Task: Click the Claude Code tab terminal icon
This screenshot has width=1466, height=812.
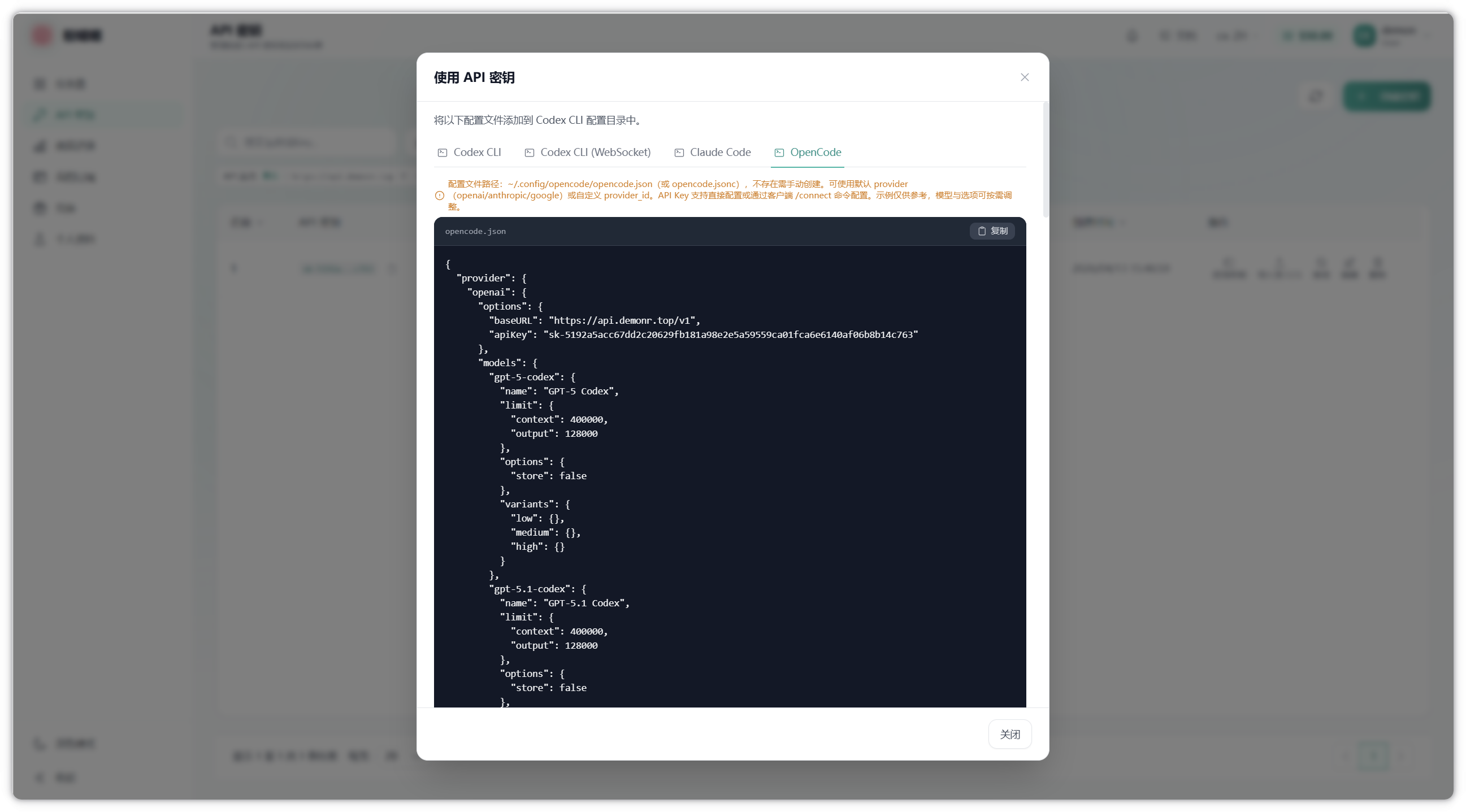Action: coord(679,153)
